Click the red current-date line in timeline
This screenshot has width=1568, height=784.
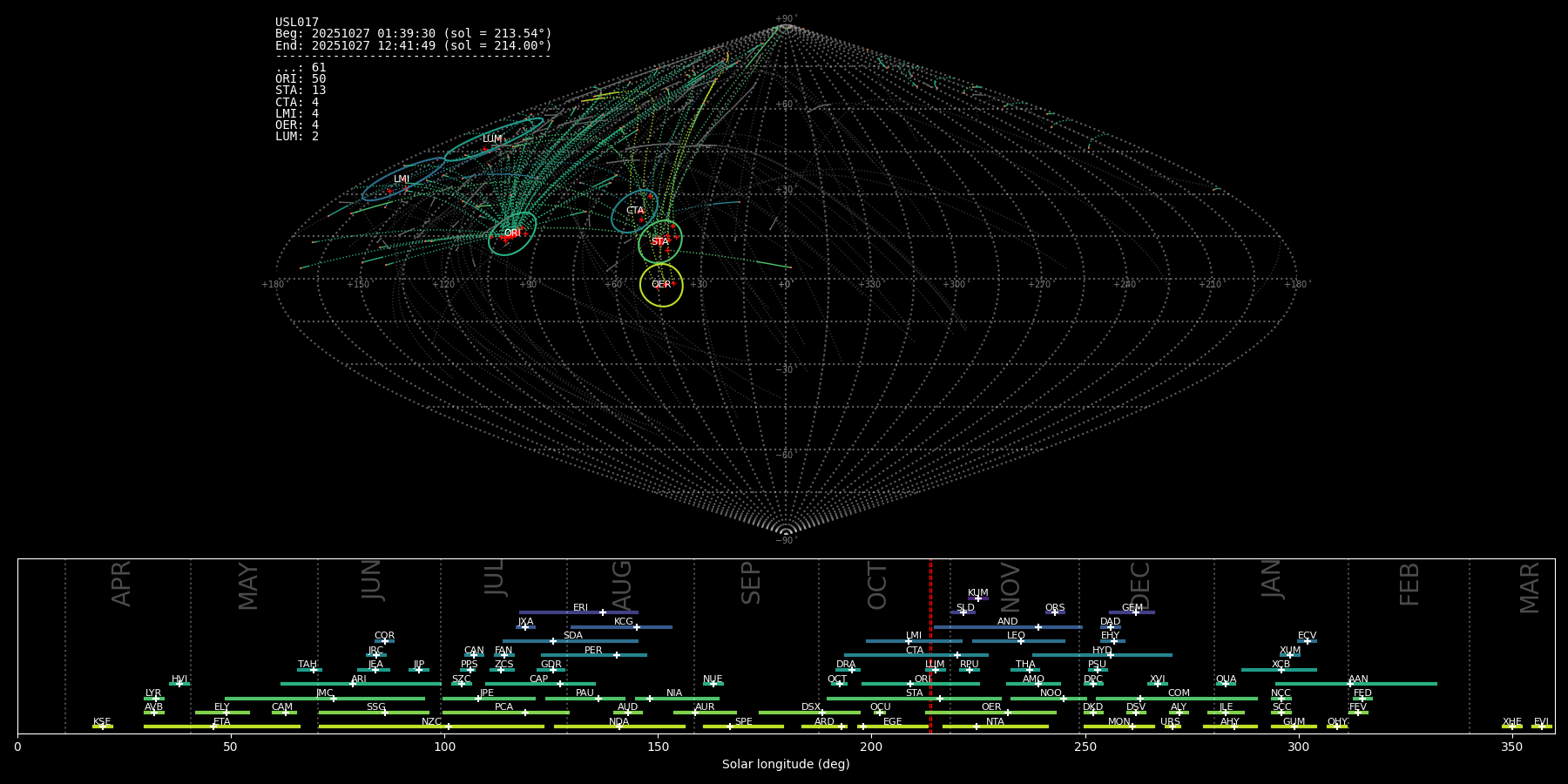tap(930, 645)
